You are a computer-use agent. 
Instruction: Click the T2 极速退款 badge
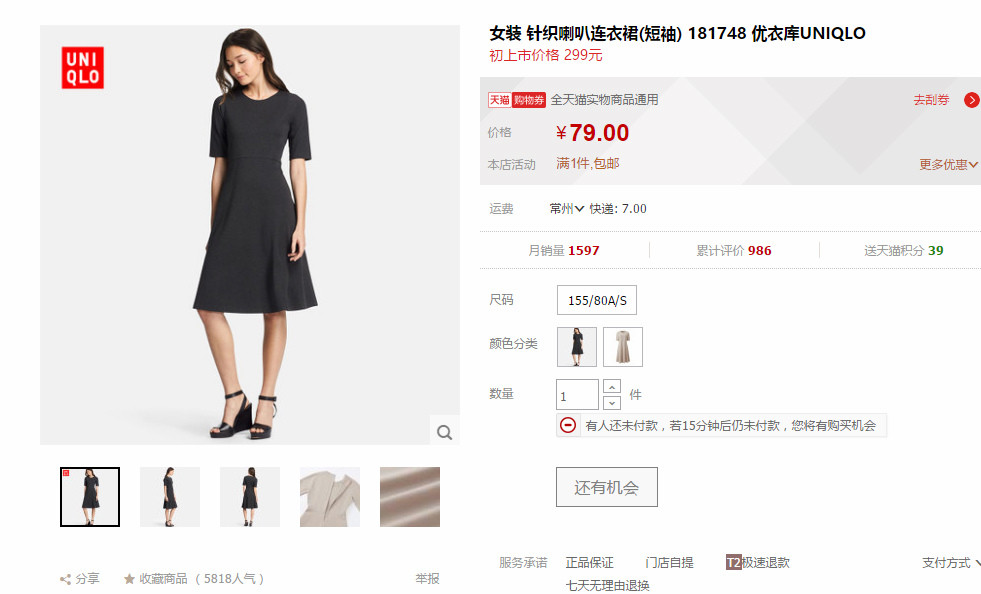click(x=733, y=562)
